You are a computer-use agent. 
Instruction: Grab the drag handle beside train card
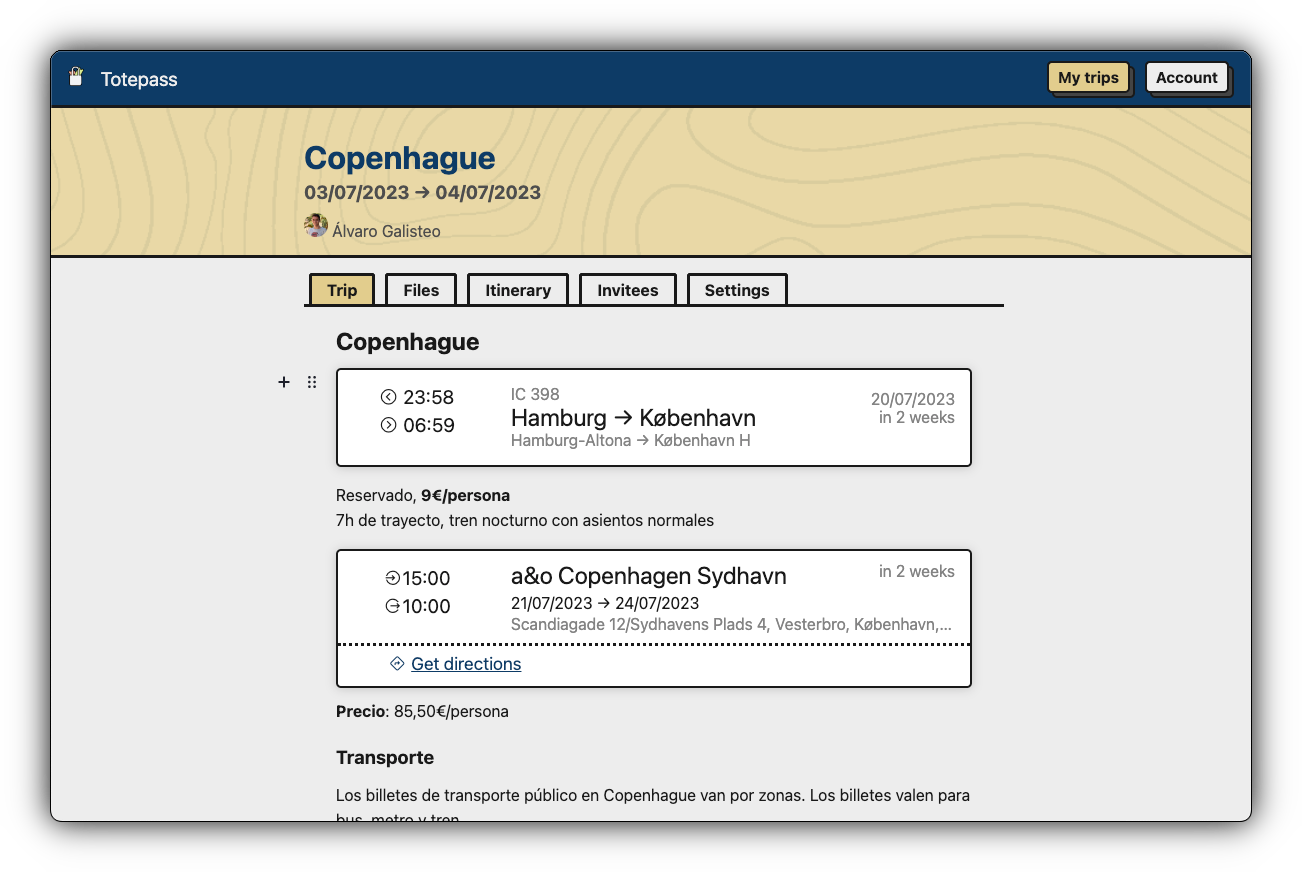click(x=312, y=382)
